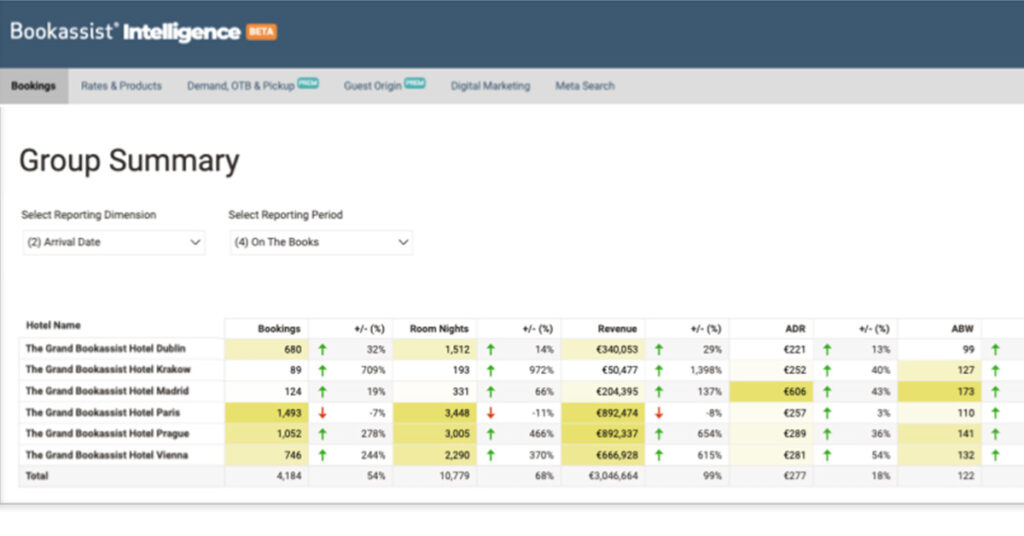
Task: Click the red down arrow for Paris bookings
Action: 322,413
